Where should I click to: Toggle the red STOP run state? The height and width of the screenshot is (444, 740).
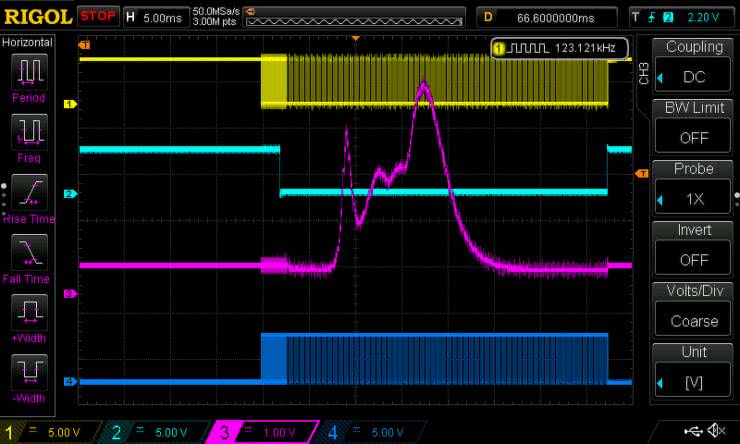coord(97,17)
